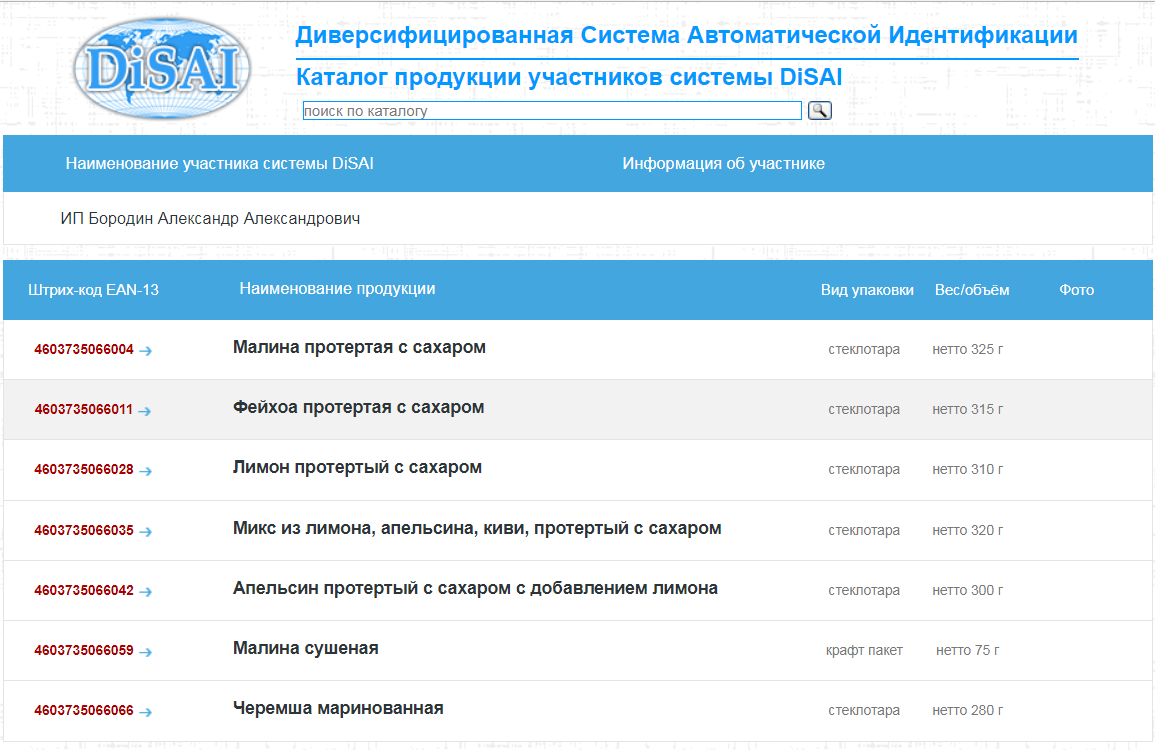Open barcode link 4603735066066
This screenshot has width=1155, height=750.
[84, 711]
